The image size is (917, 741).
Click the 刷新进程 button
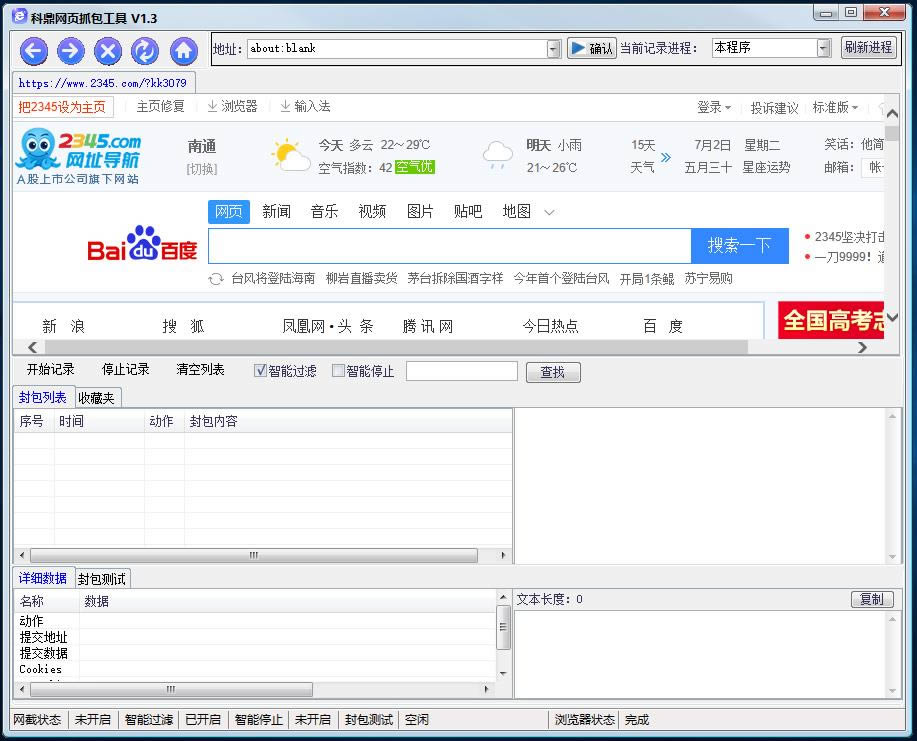coord(868,47)
